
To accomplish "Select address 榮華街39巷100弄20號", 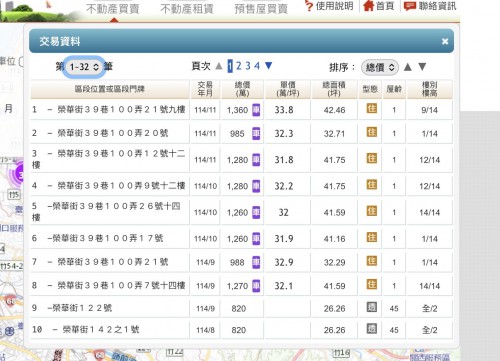I will click(x=113, y=133).
